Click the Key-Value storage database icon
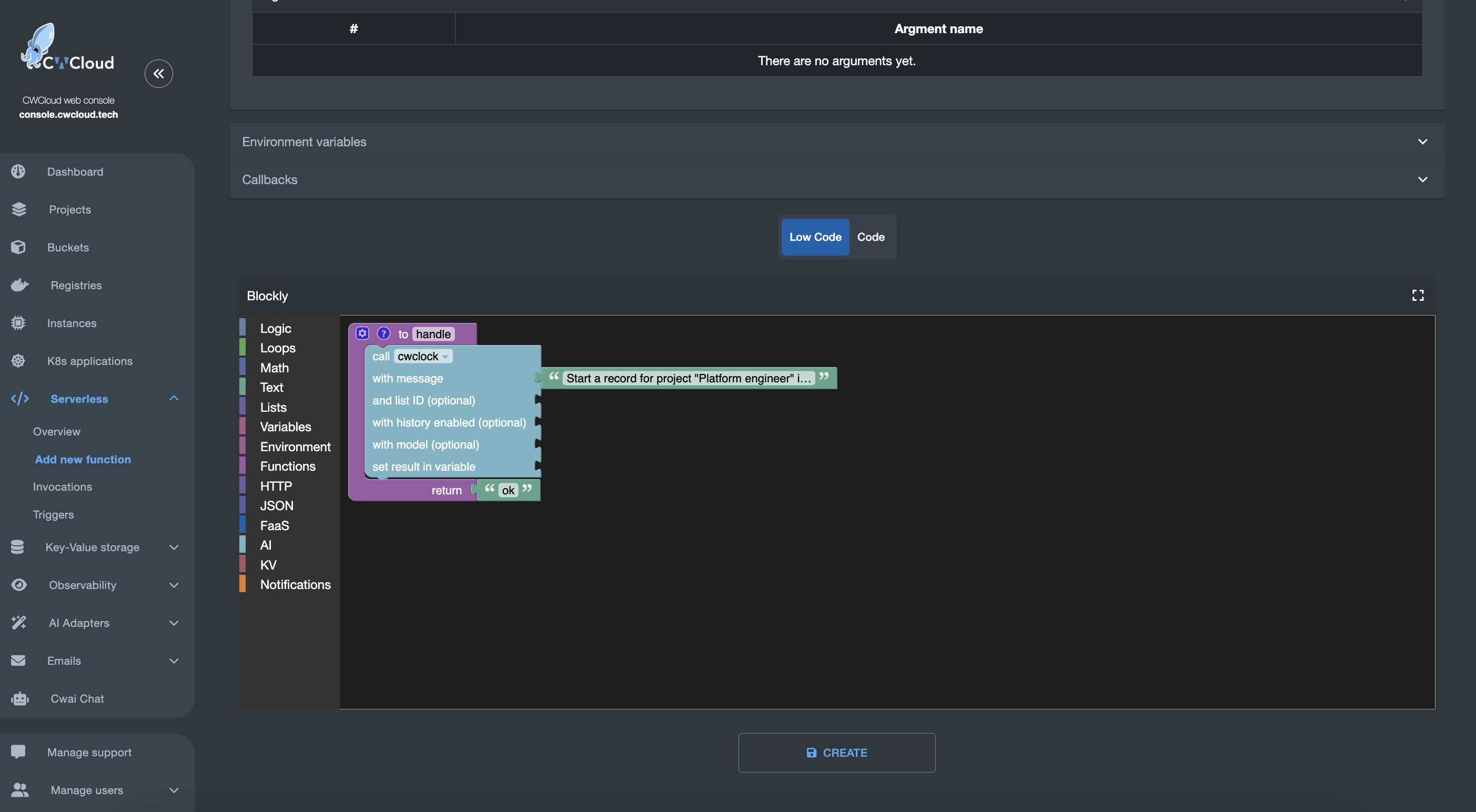 click(17, 547)
